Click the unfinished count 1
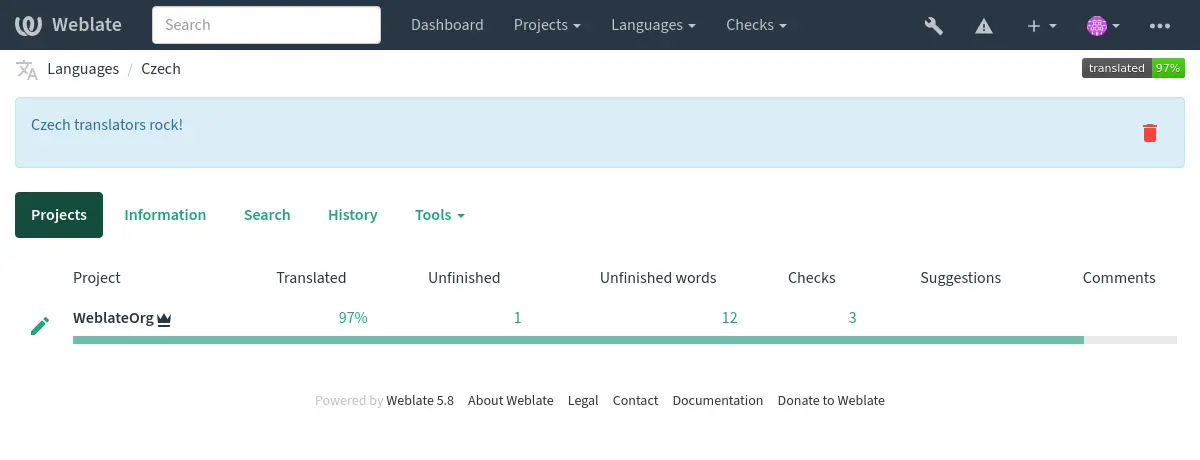The width and height of the screenshot is (1200, 460). [x=518, y=319]
